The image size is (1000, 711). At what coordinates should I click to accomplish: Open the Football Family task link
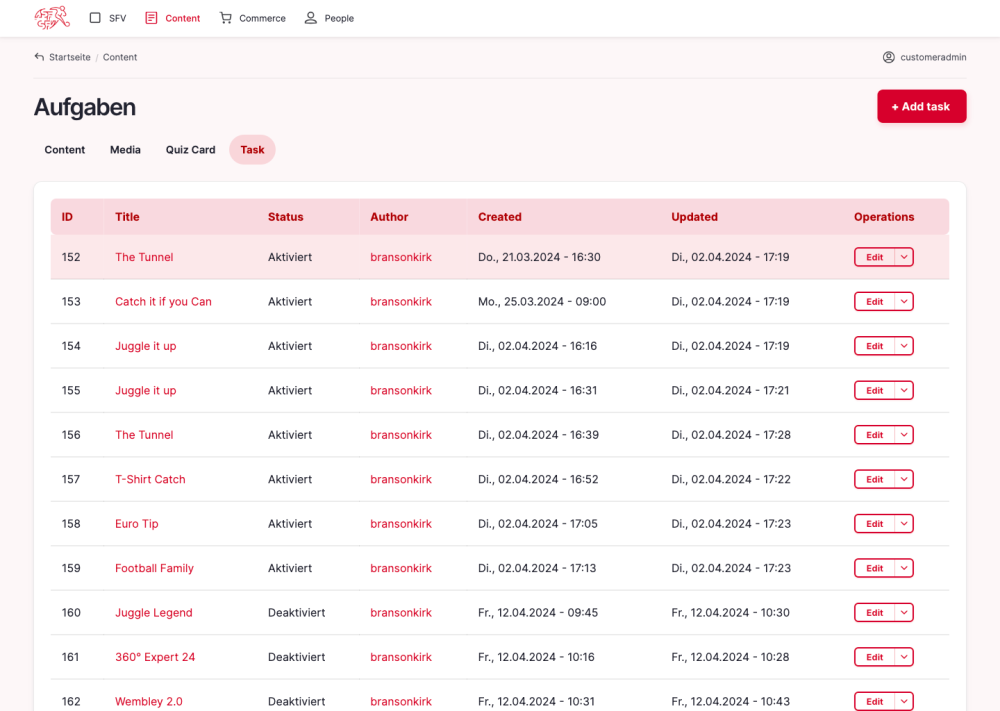pyautogui.click(x=154, y=568)
